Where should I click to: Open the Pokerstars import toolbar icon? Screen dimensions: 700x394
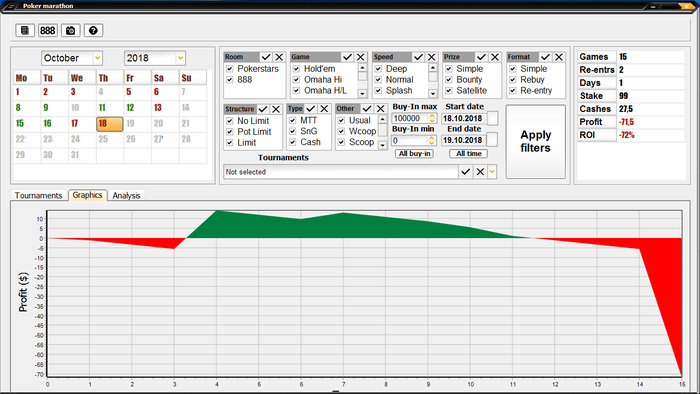pos(25,30)
